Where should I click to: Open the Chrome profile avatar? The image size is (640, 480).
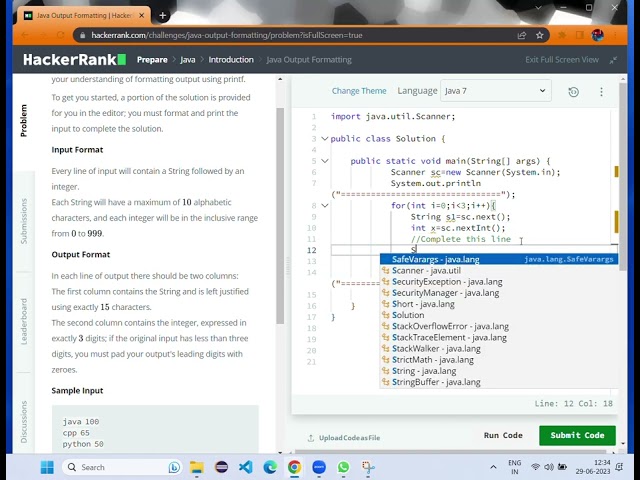coord(598,35)
